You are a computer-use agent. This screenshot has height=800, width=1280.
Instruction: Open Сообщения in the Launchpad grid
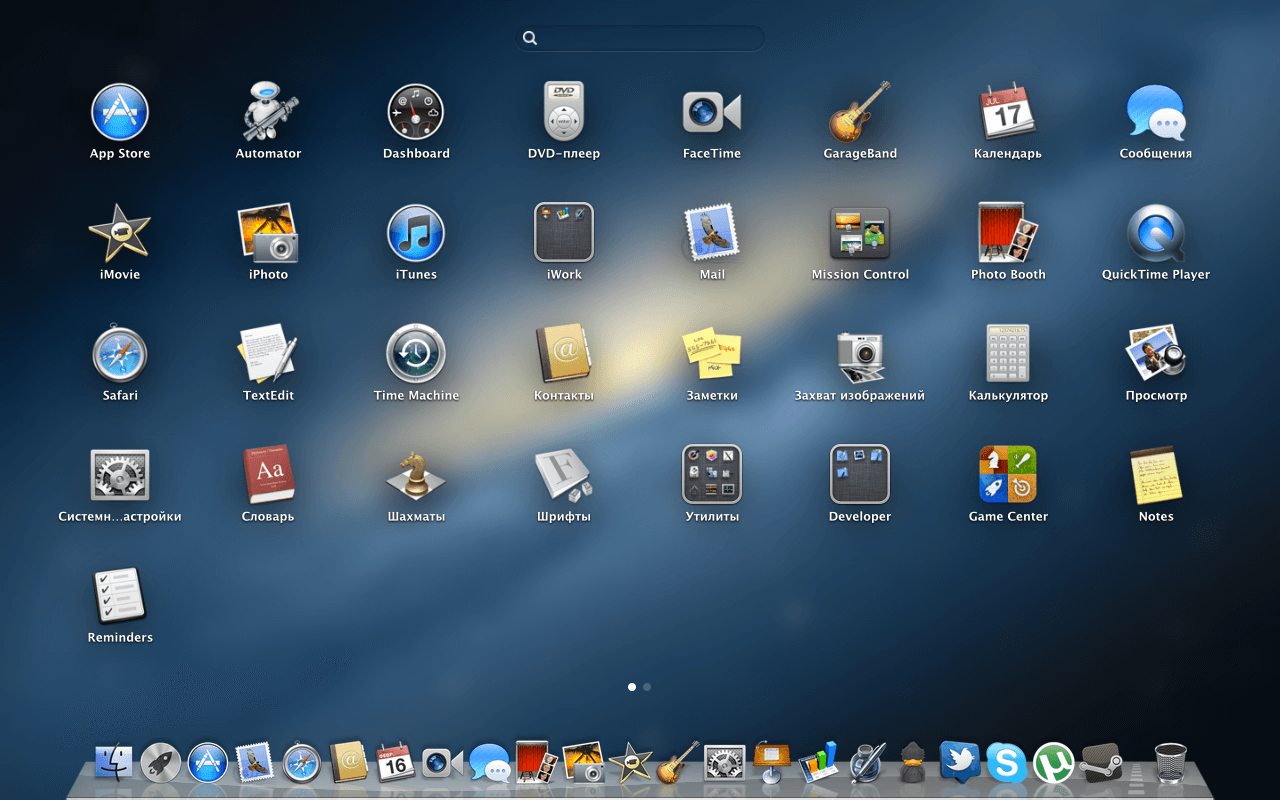[x=1156, y=112]
